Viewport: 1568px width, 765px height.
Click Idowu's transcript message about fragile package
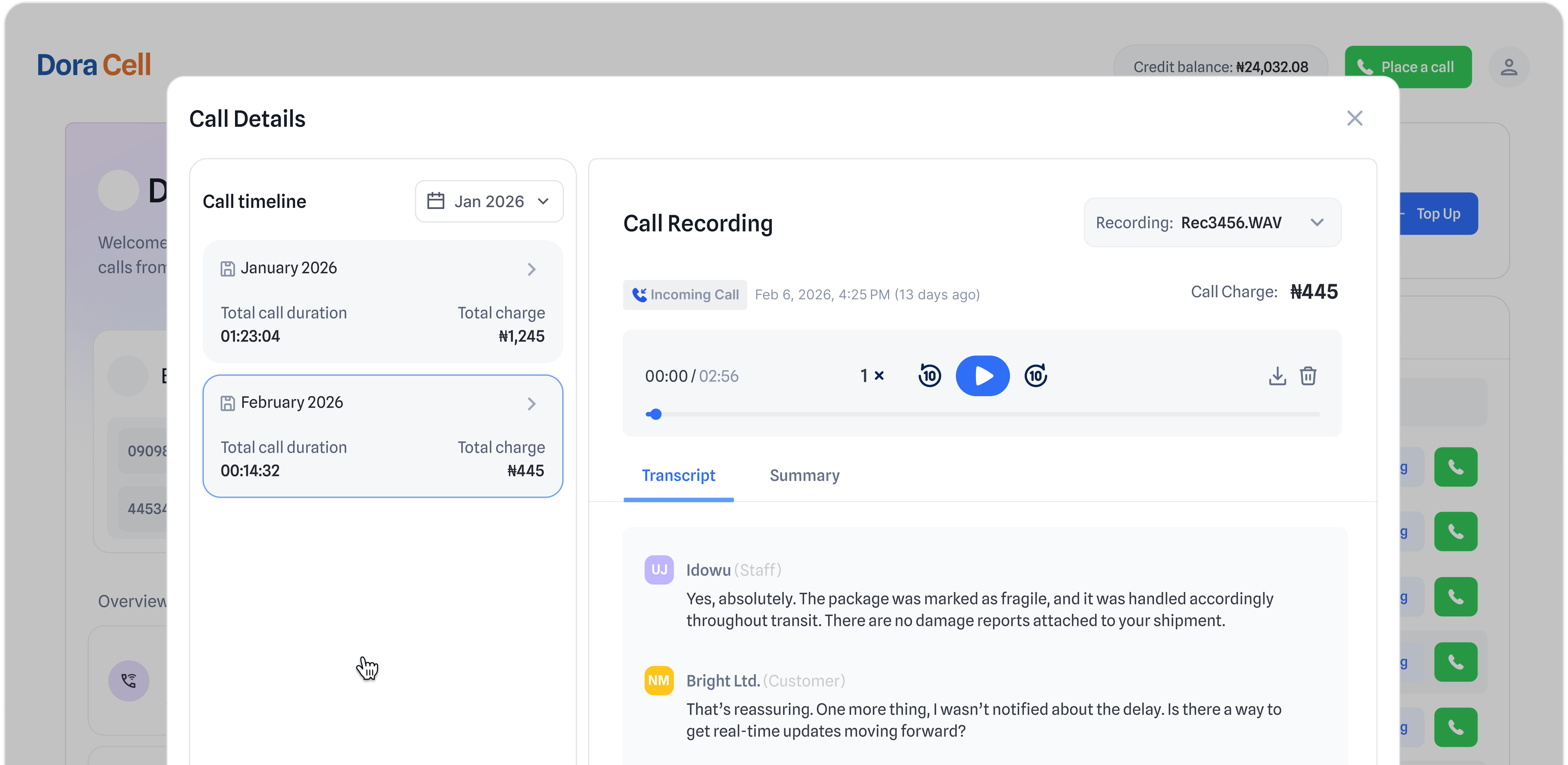tap(979, 610)
